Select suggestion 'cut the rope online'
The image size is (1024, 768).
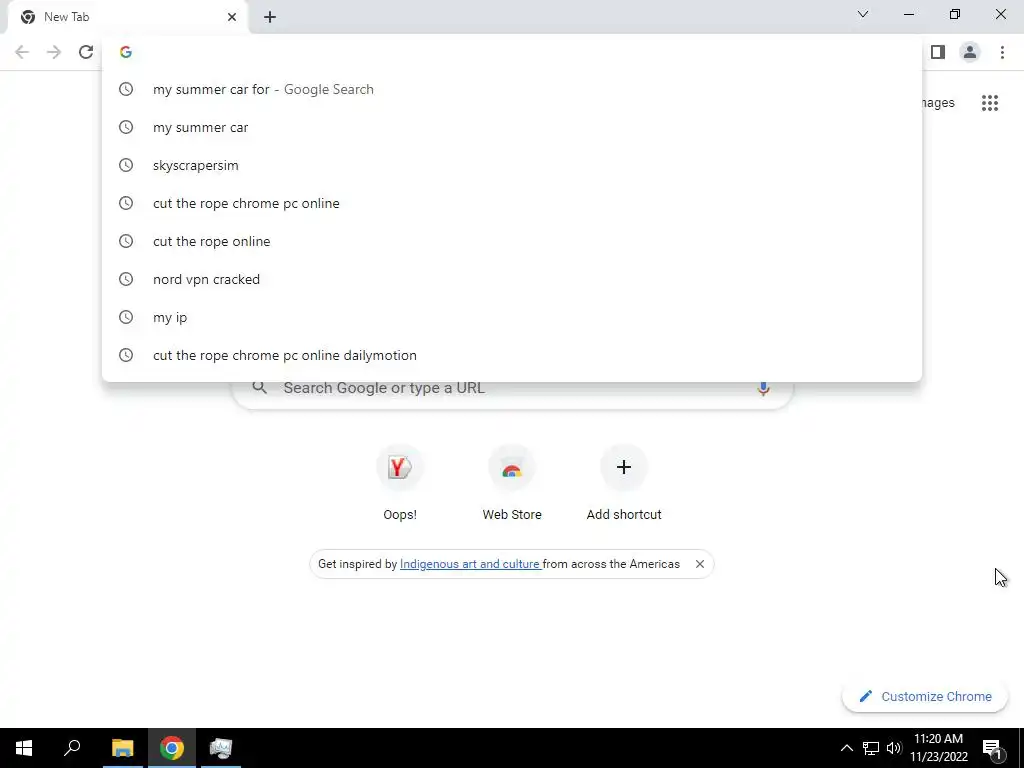pos(512,241)
